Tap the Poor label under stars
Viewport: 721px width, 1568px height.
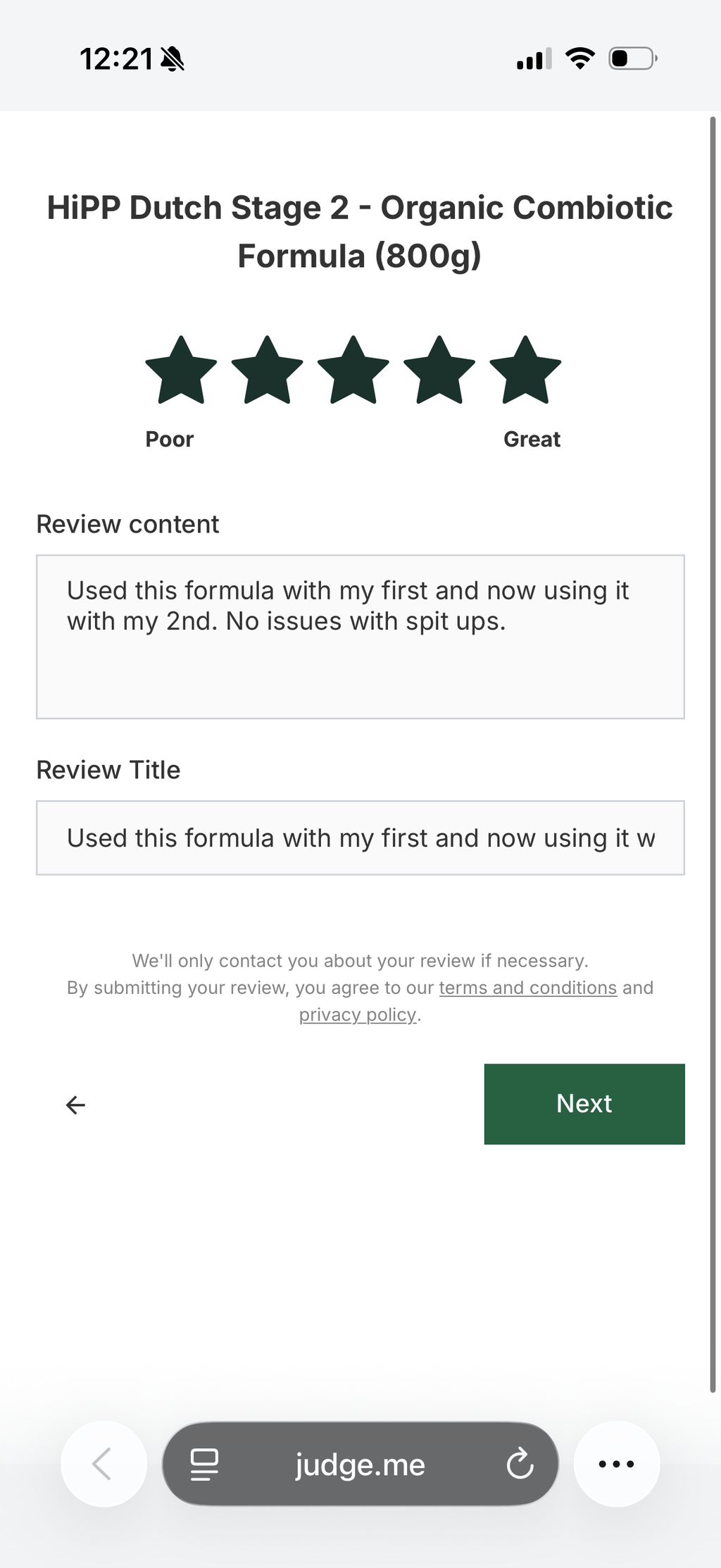[169, 439]
